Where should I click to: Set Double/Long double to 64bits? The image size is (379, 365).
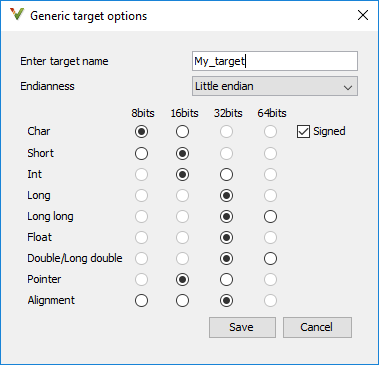[x=270, y=259]
